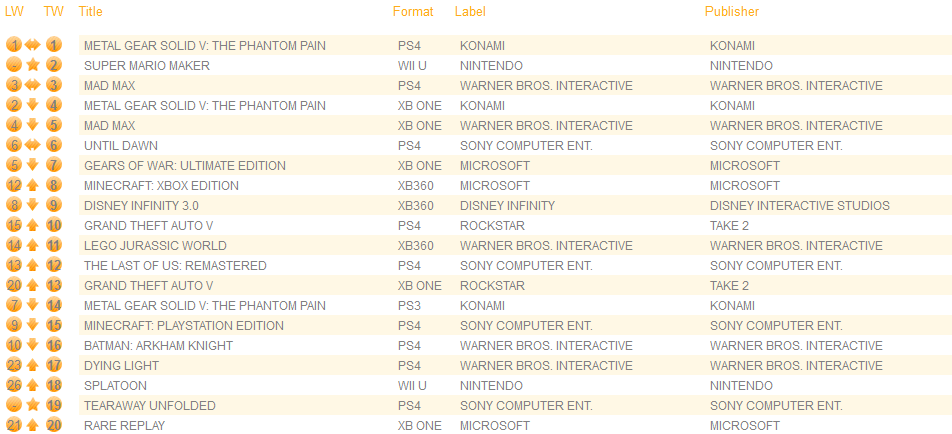This screenshot has height=434, width=952.
Task: Click the down arrow icon beside Batman: Arkham Knight
Action: (33, 346)
